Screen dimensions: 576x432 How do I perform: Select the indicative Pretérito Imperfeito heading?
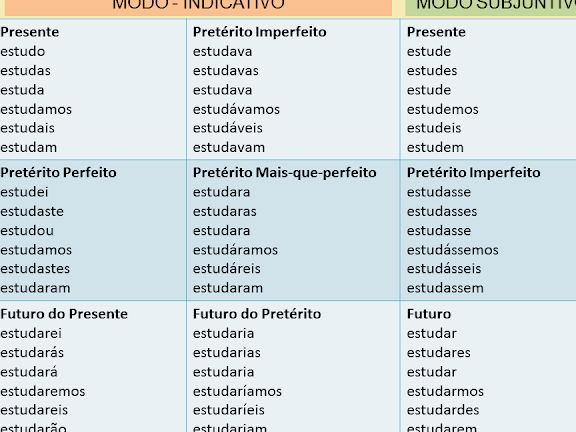coord(260,32)
